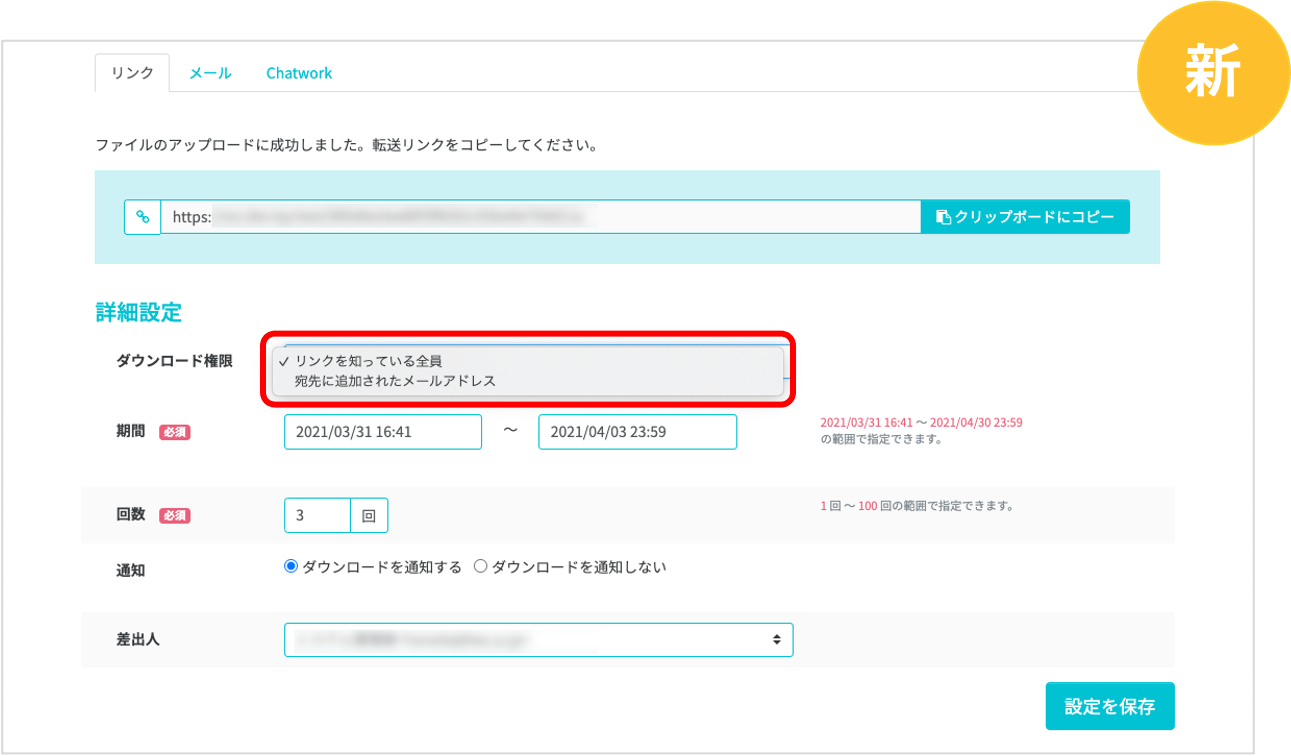
Task: Click the 差出人 label
Action: click(x=138, y=638)
